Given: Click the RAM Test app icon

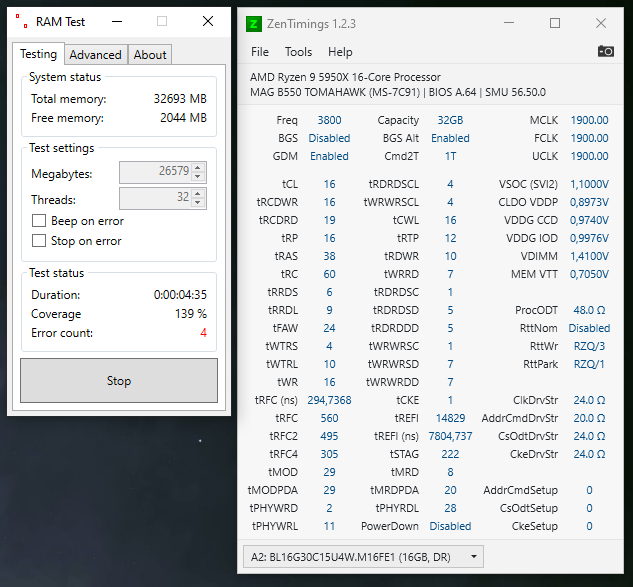Looking at the screenshot, I should click(21, 21).
